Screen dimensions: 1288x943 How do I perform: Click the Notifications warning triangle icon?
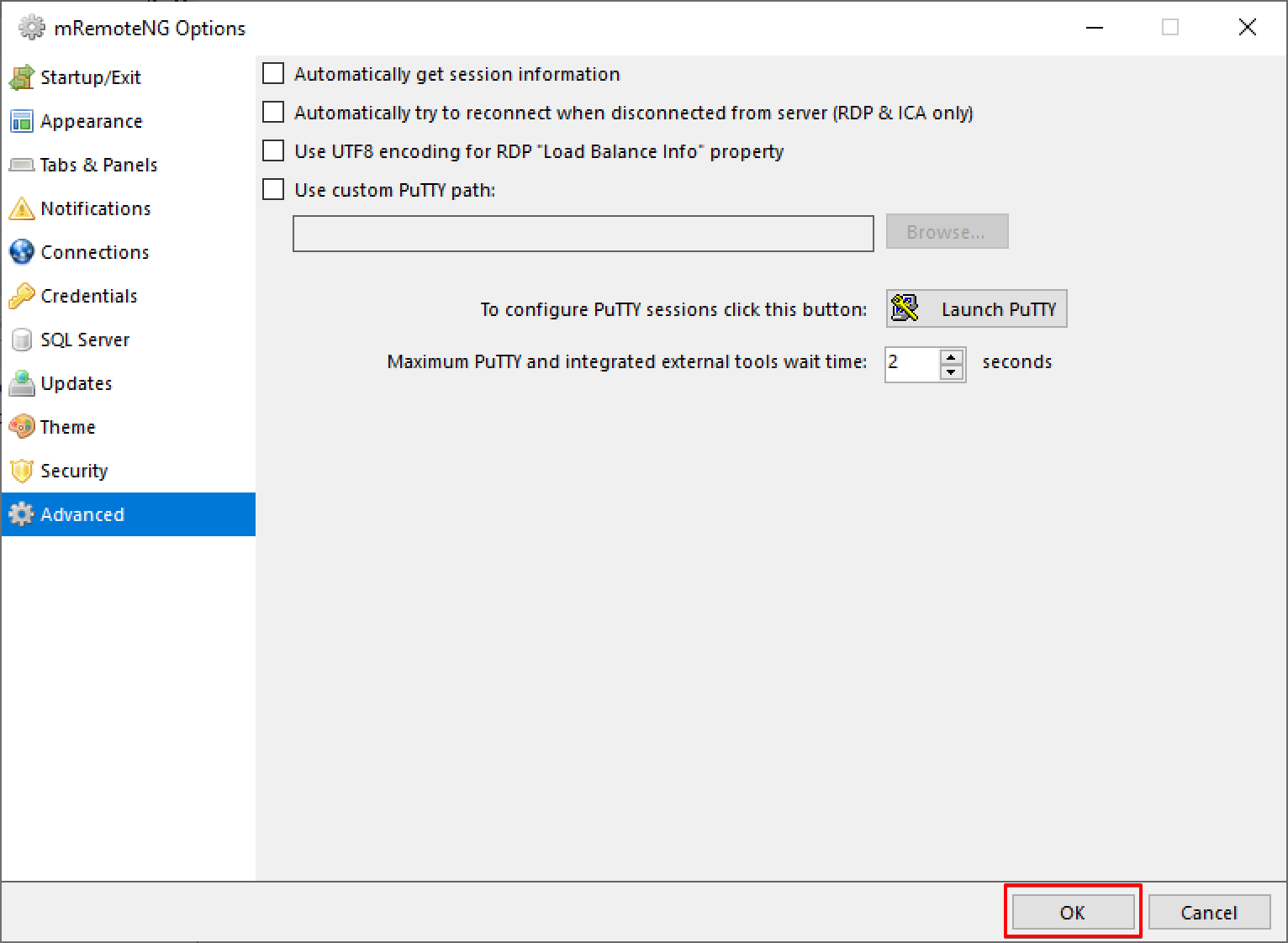[x=21, y=208]
